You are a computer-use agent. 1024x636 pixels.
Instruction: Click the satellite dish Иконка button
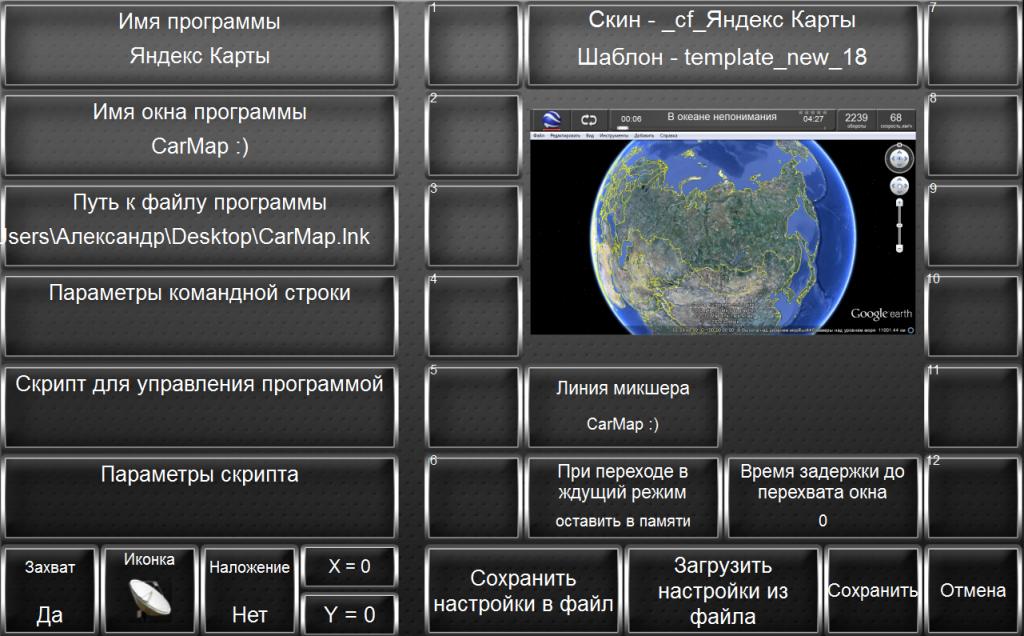pos(149,590)
